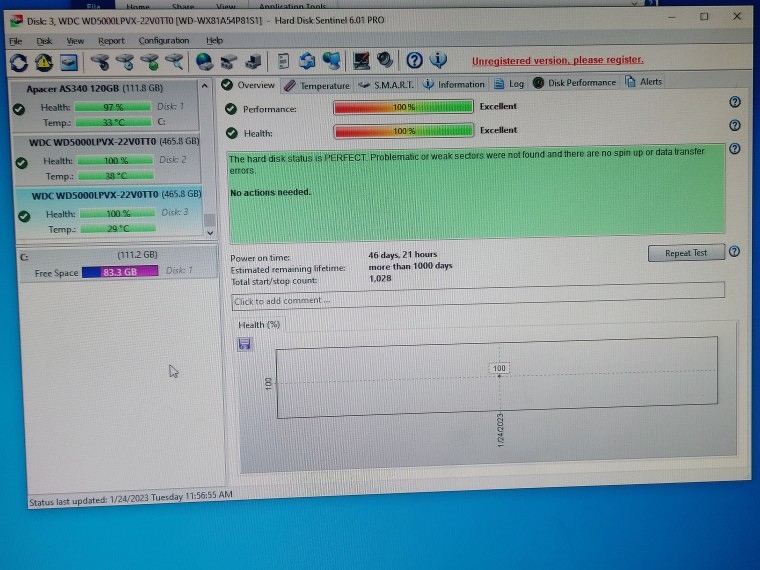The image size is (760, 570).
Task: Select the C: partition free space entry
Action: click(116, 264)
